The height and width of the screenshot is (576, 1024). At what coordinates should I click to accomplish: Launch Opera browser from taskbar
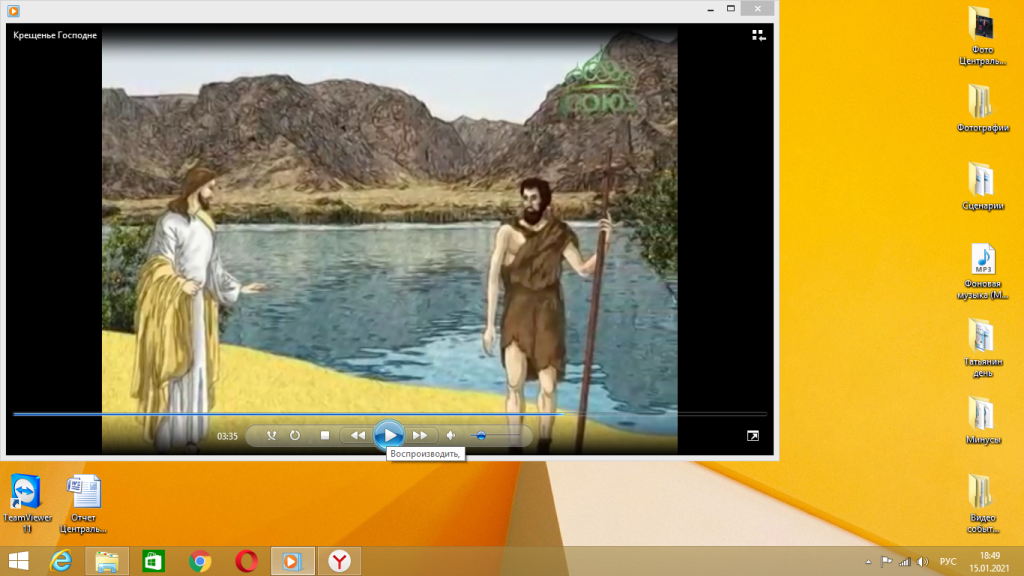pos(246,561)
